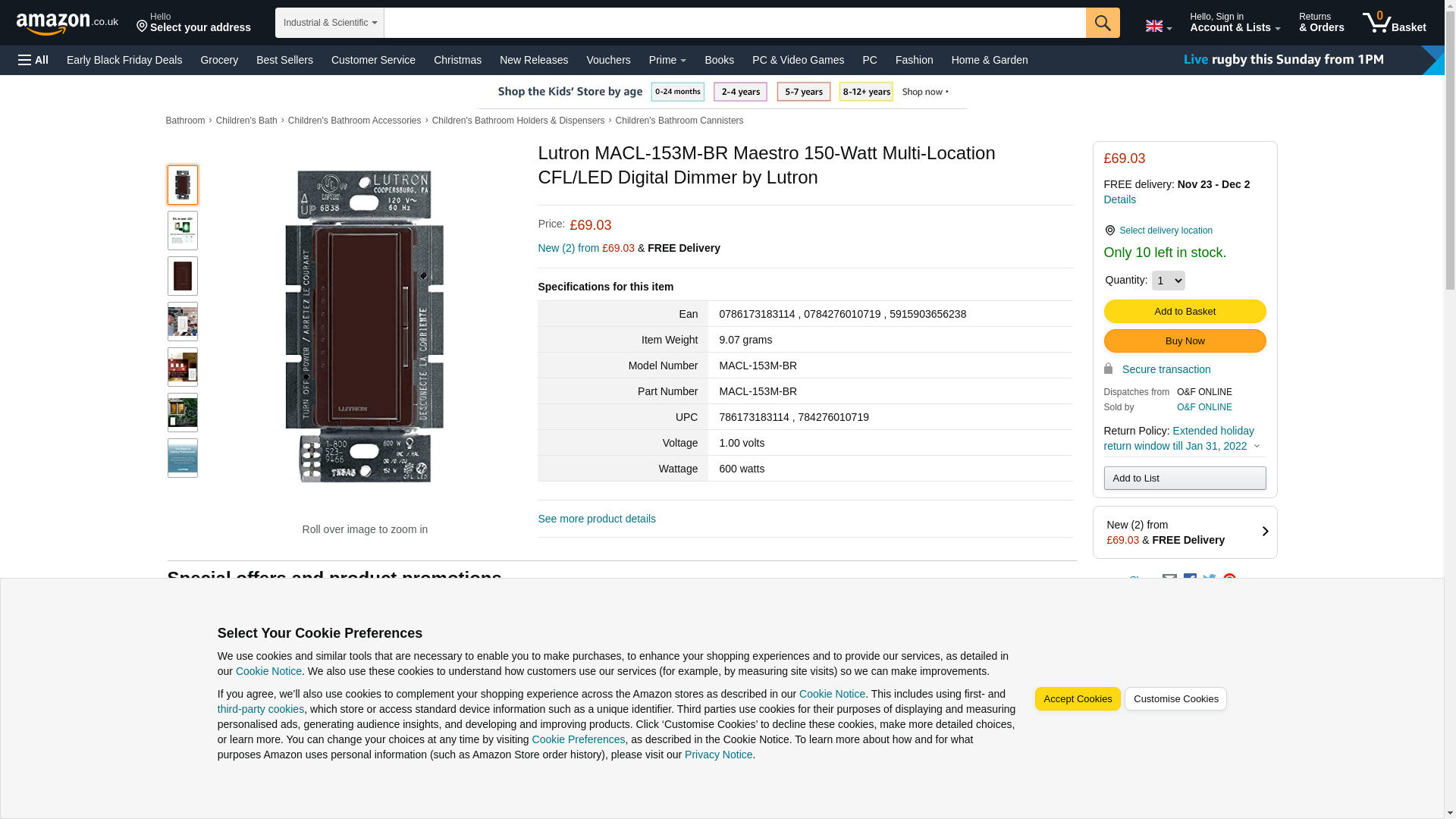
Task: Open the Industrial & Scientific search category dropdown
Action: click(x=329, y=23)
